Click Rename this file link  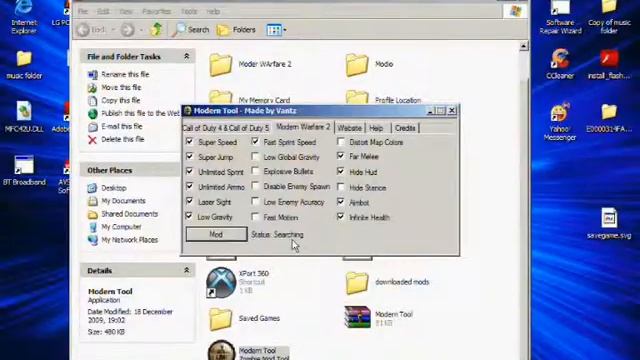click(x=125, y=74)
